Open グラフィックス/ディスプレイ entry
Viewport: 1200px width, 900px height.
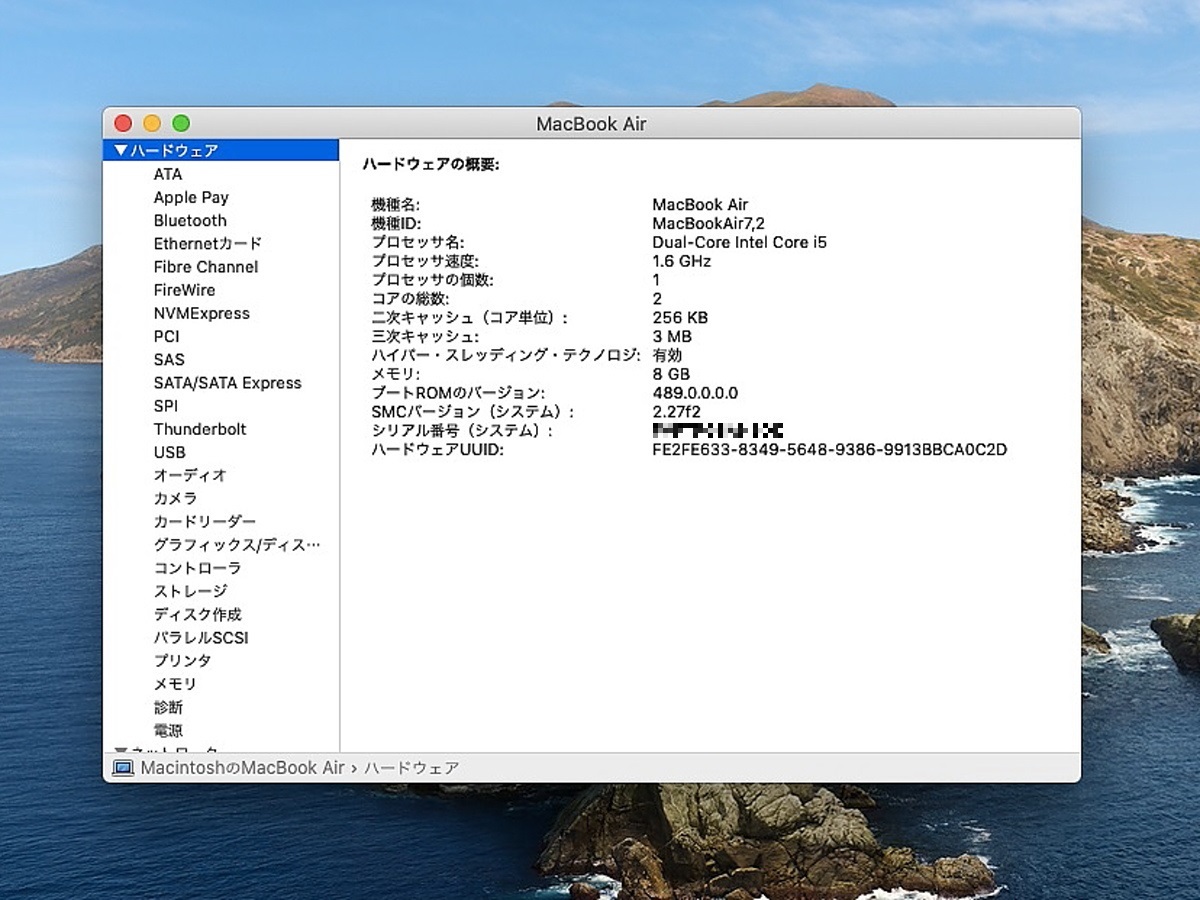click(x=237, y=545)
